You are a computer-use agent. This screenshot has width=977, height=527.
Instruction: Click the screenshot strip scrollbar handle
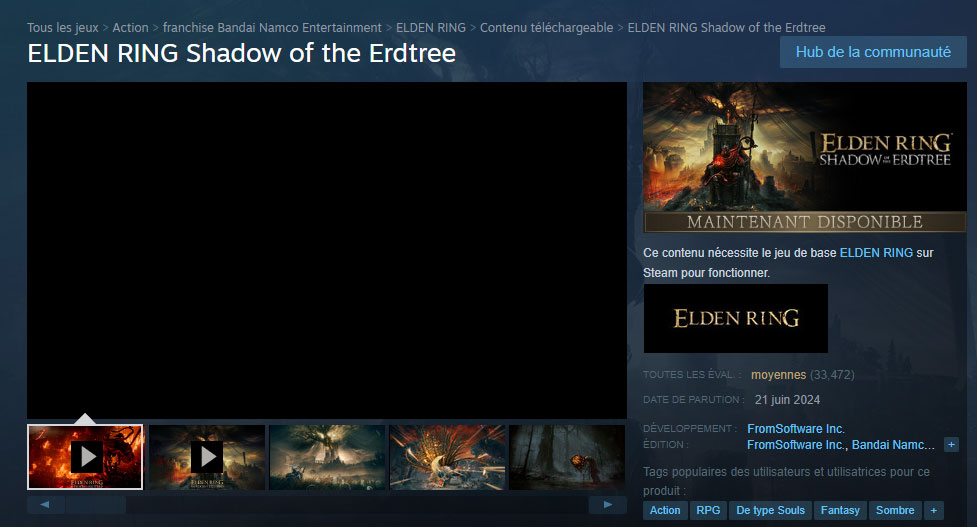tap(95, 505)
